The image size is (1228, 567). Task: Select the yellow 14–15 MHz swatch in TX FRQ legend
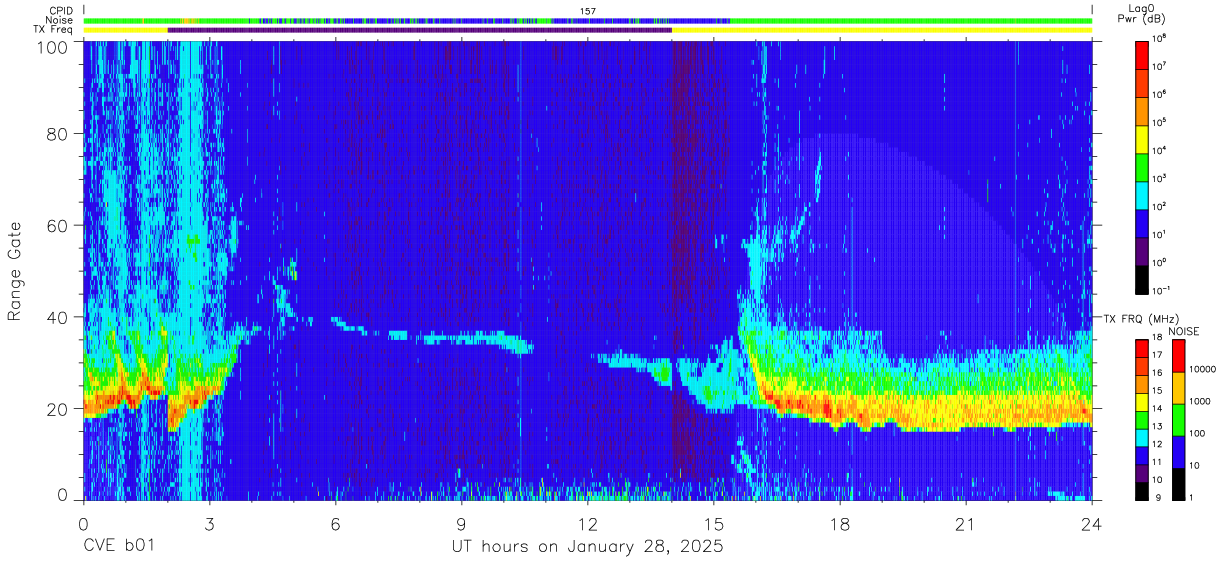(x=1143, y=401)
